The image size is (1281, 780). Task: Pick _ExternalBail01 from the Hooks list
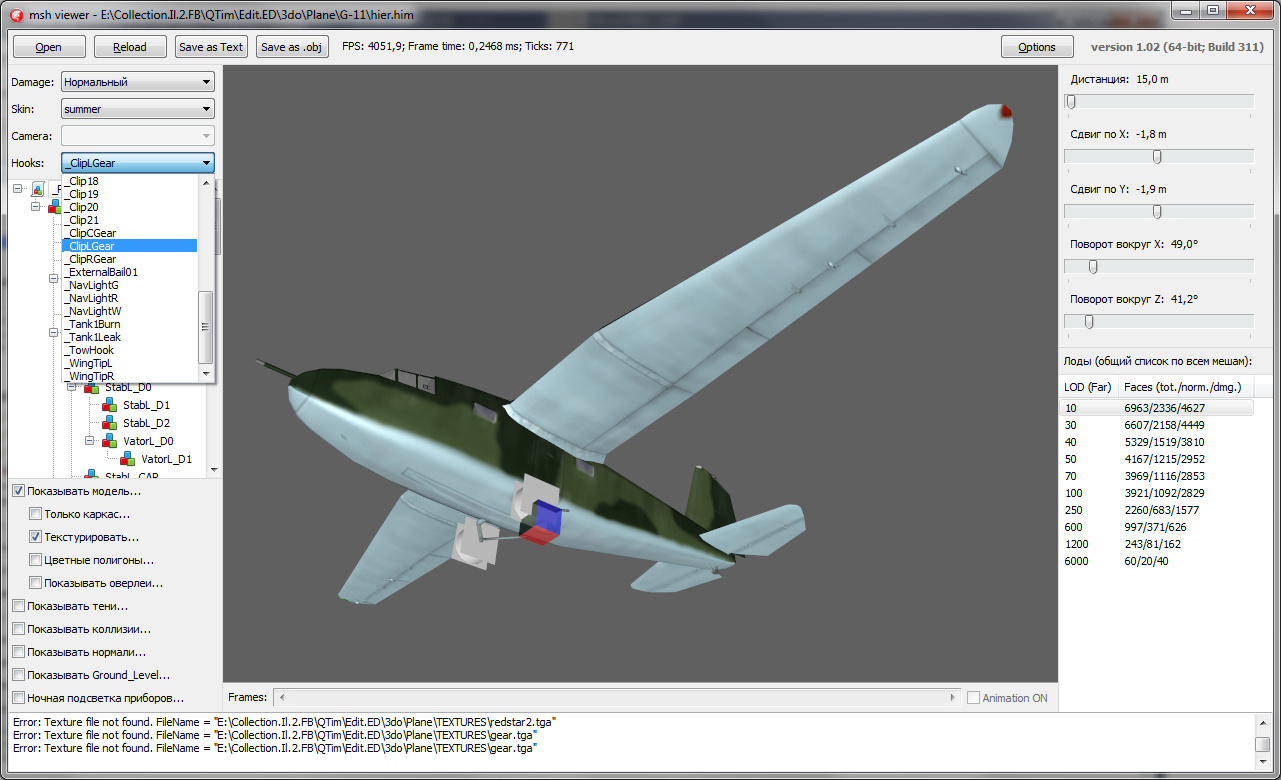pyautogui.click(x=129, y=272)
